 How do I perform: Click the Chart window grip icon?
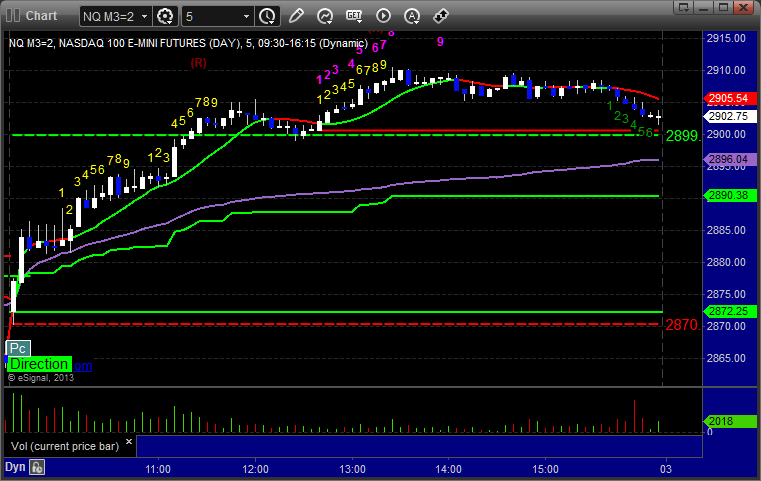(13, 16)
